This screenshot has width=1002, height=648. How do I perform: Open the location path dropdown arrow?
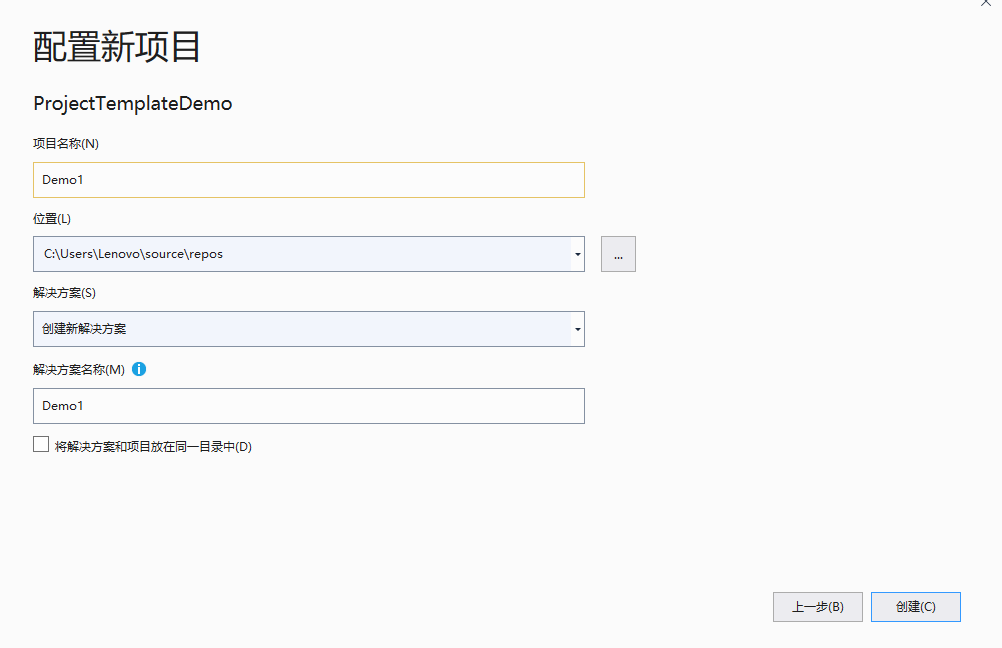578,254
